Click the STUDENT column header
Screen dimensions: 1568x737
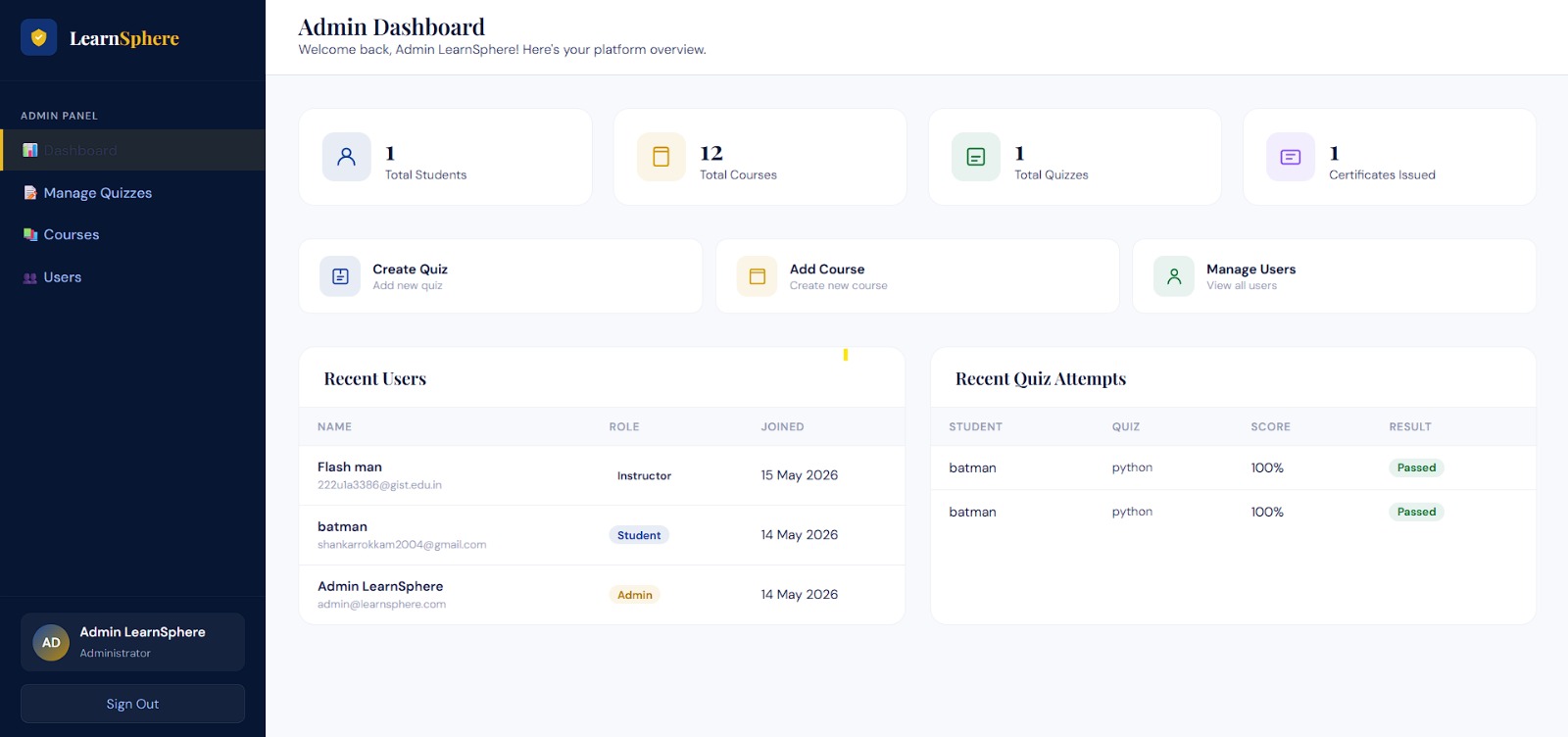(975, 427)
